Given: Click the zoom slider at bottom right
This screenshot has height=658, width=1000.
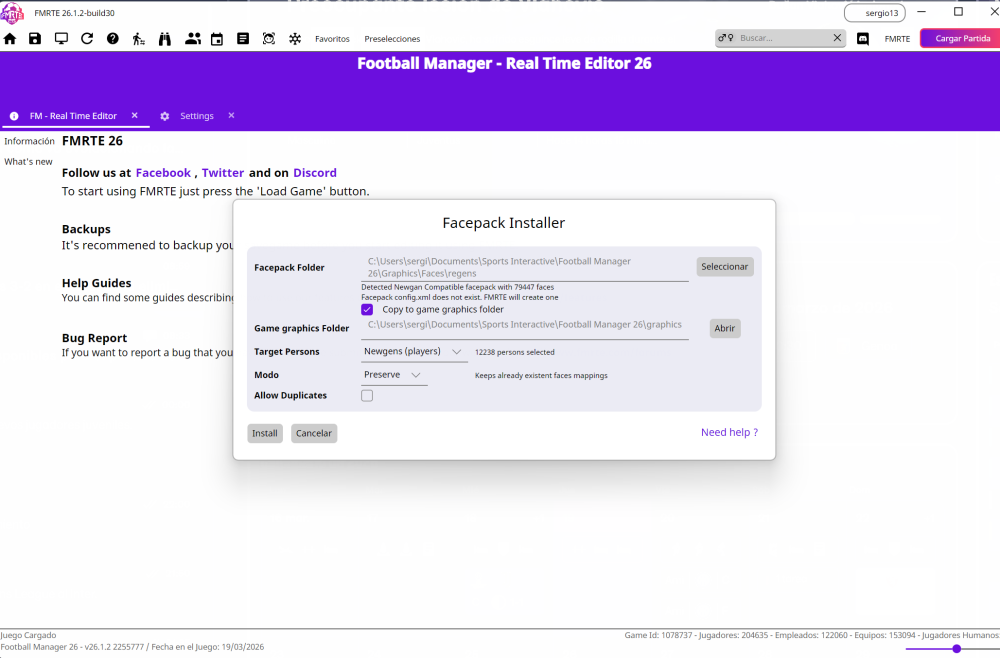Looking at the screenshot, I should point(956,649).
